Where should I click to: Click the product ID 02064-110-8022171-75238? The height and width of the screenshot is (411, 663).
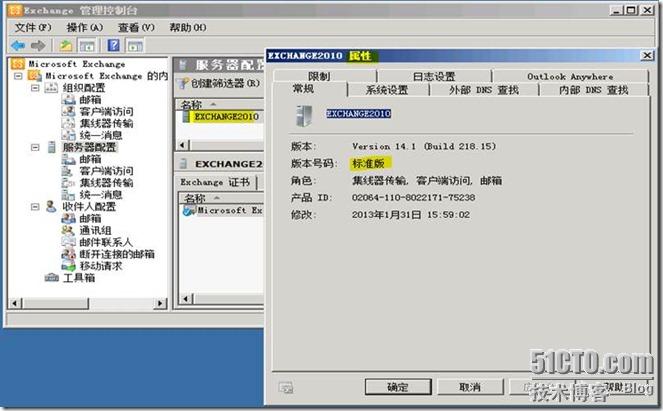[x=414, y=197]
